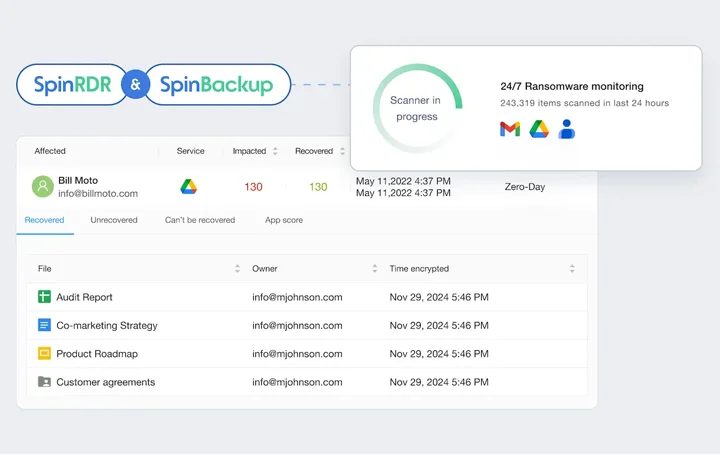Select the App score tab
Screen dimensions: 720x455
(284, 220)
